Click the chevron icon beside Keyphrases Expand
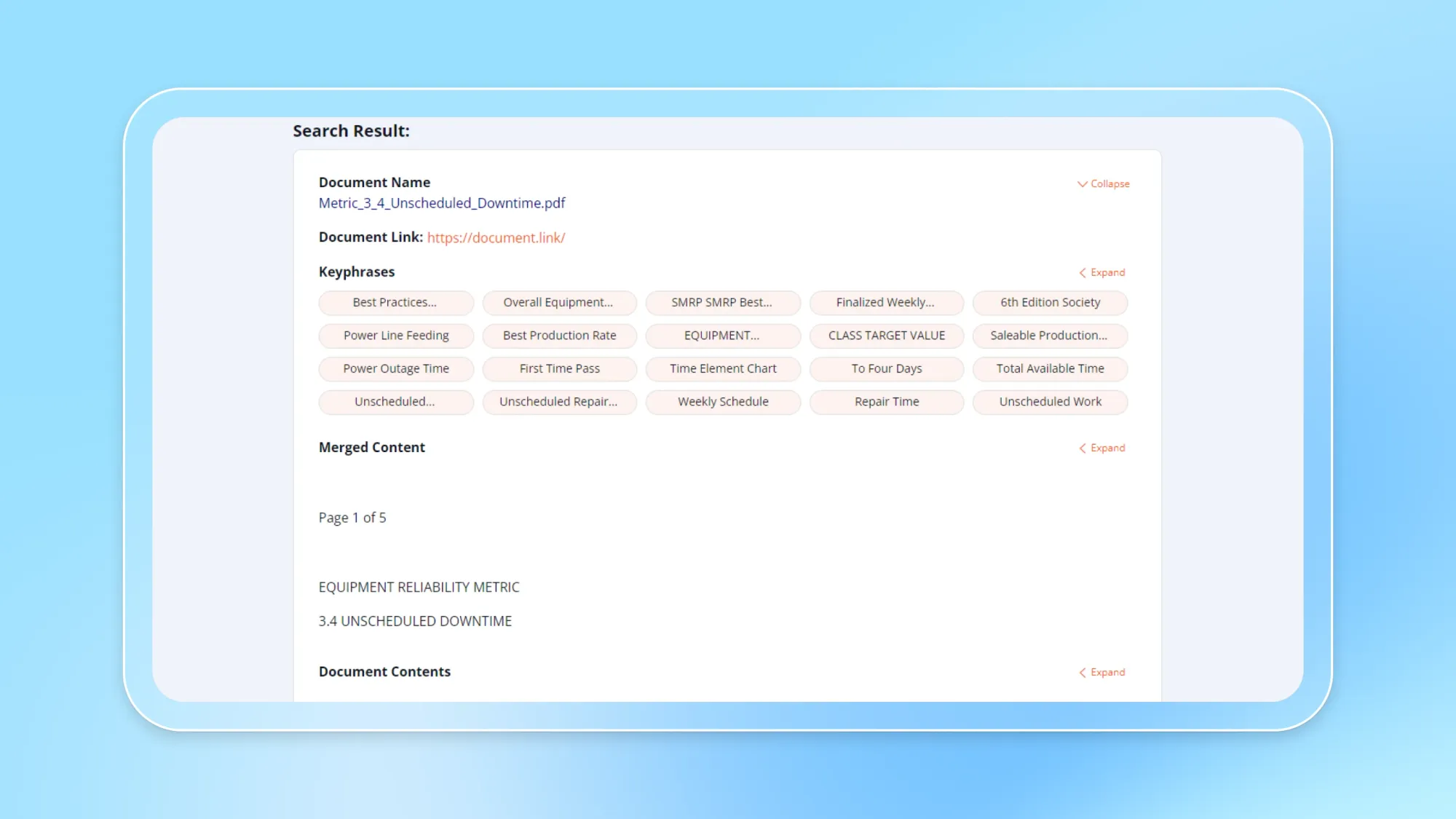 (x=1083, y=272)
